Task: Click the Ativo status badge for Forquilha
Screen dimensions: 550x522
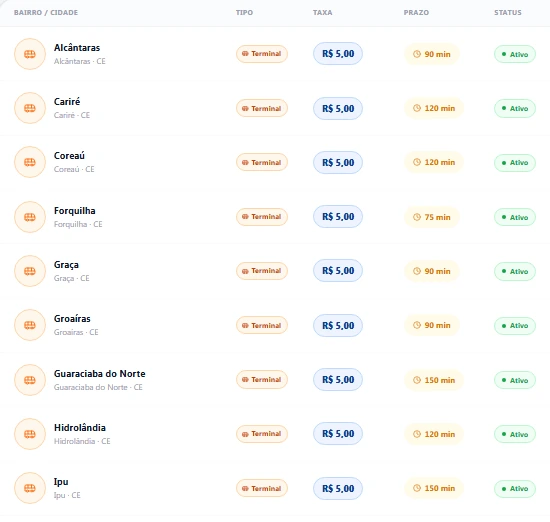Action: point(515,217)
